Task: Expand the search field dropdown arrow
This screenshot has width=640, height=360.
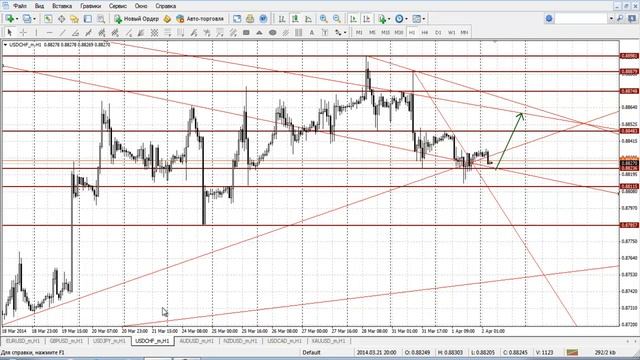Action: click(x=611, y=19)
